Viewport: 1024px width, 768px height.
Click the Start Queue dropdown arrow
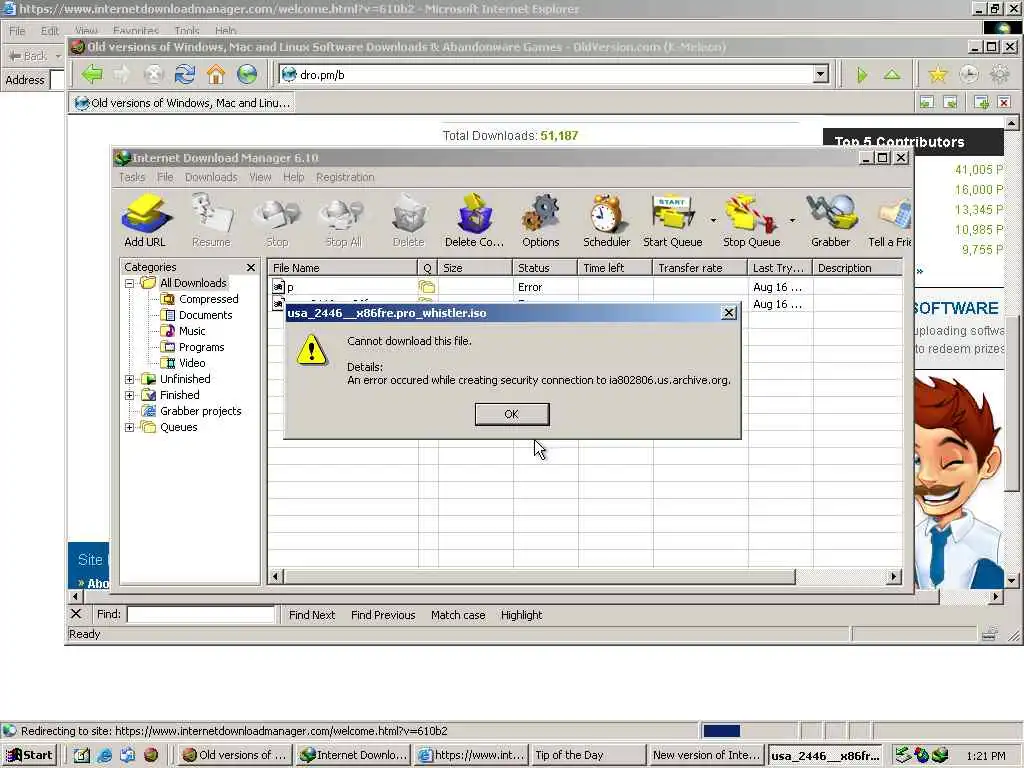[713, 221]
